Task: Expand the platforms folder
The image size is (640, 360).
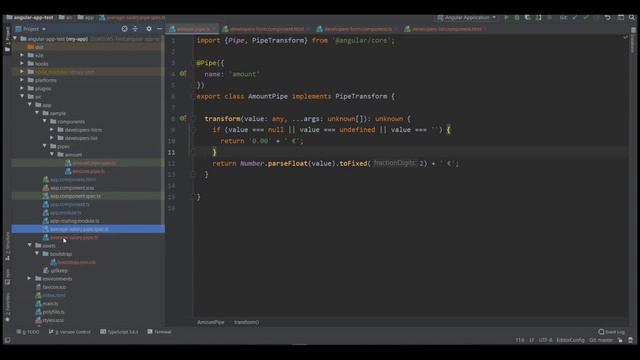Action: pyautogui.click(x=22, y=80)
